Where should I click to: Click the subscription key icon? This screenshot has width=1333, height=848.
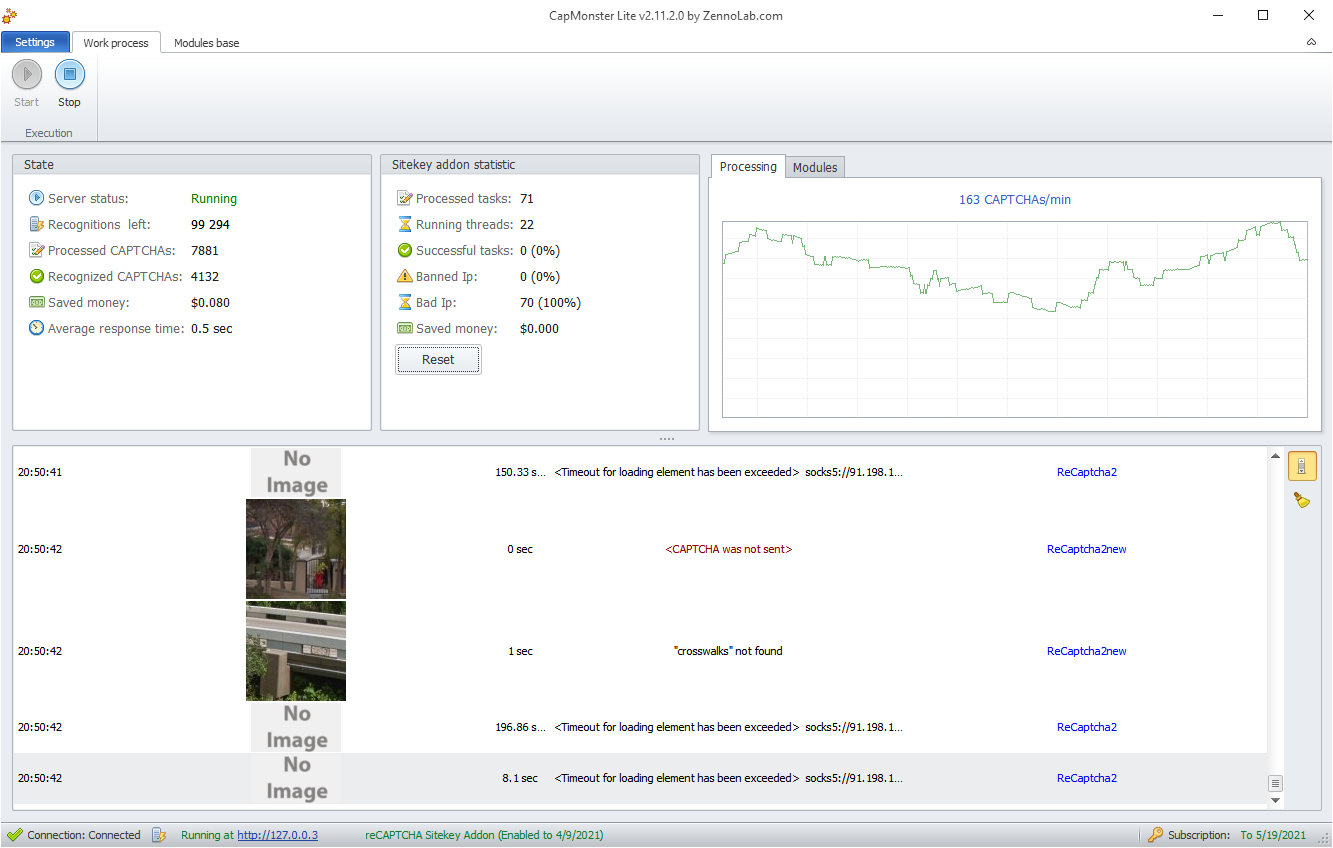1155,835
